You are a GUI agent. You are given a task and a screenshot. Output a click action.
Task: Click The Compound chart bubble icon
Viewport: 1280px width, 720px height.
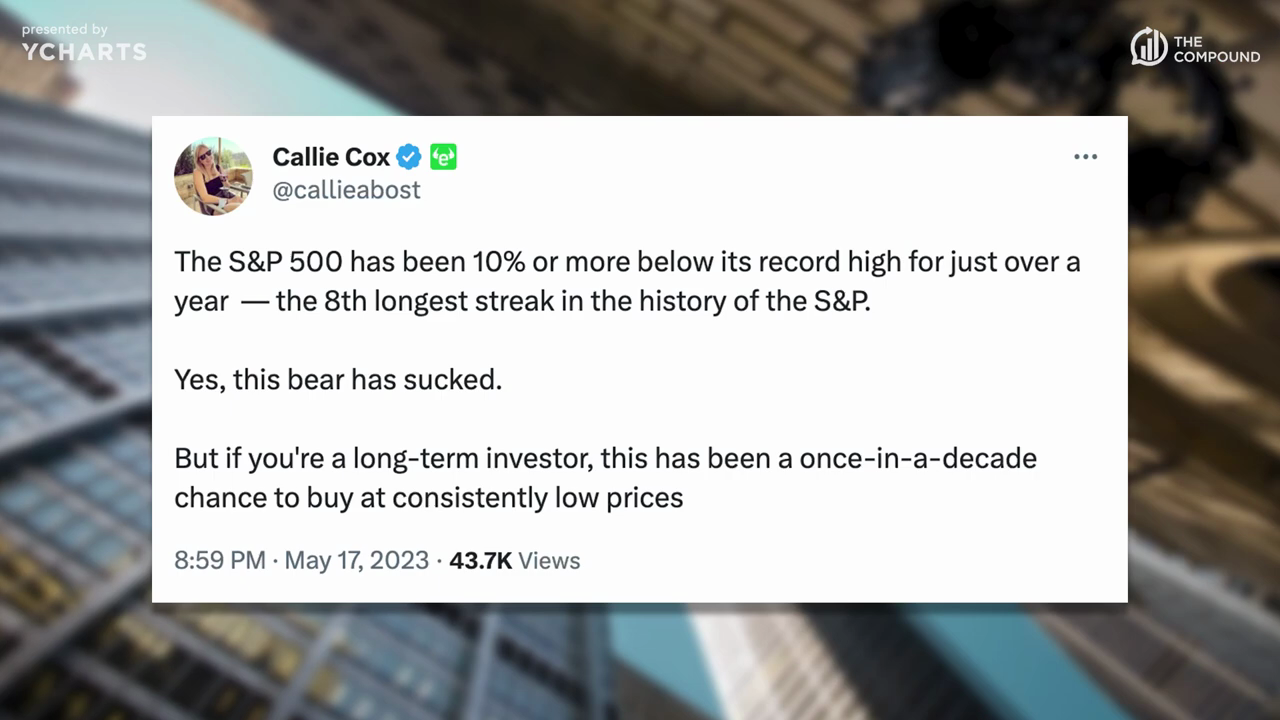(1149, 47)
